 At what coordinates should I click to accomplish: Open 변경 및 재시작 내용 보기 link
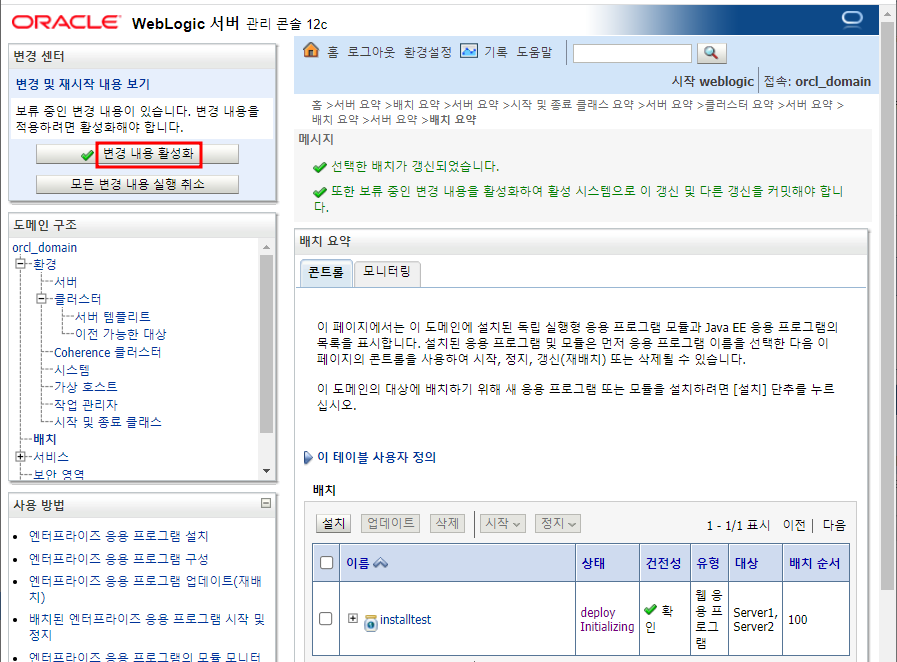[x=82, y=84]
